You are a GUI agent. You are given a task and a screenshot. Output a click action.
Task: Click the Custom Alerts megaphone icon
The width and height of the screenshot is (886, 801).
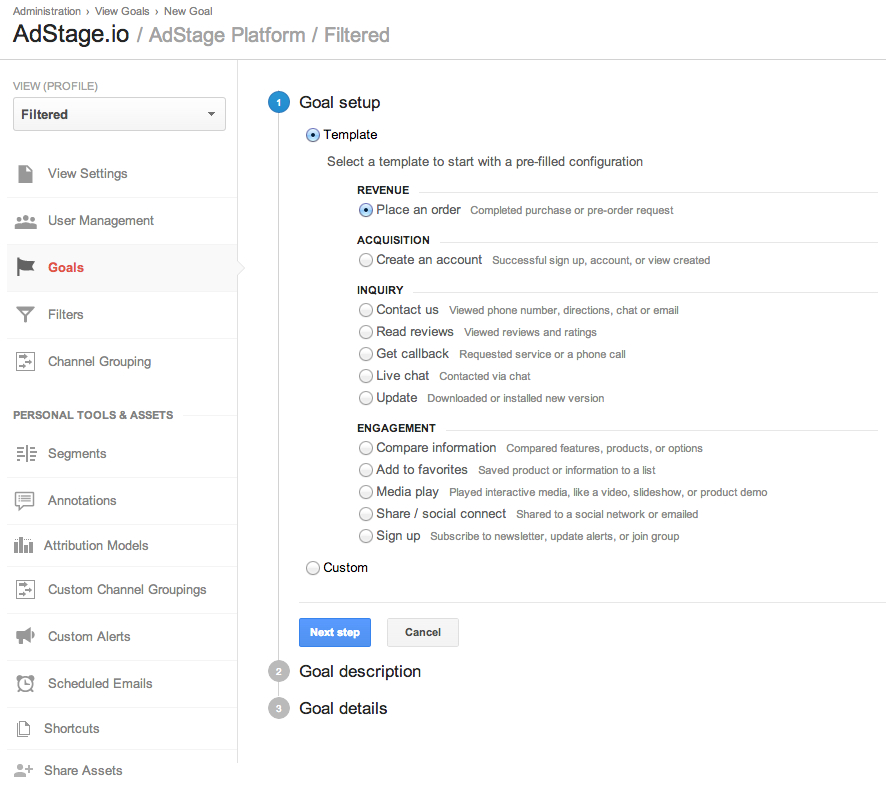pos(24,636)
